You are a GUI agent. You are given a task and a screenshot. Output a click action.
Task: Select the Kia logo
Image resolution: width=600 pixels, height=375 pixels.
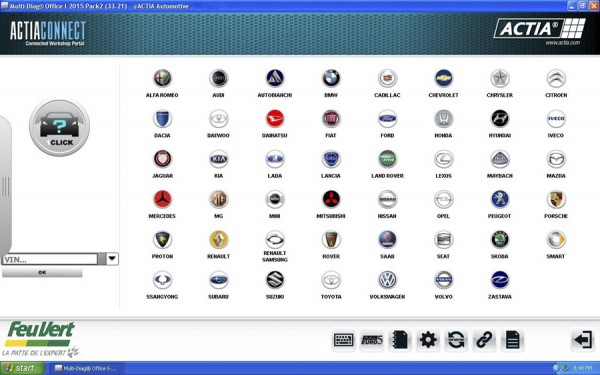(218, 159)
